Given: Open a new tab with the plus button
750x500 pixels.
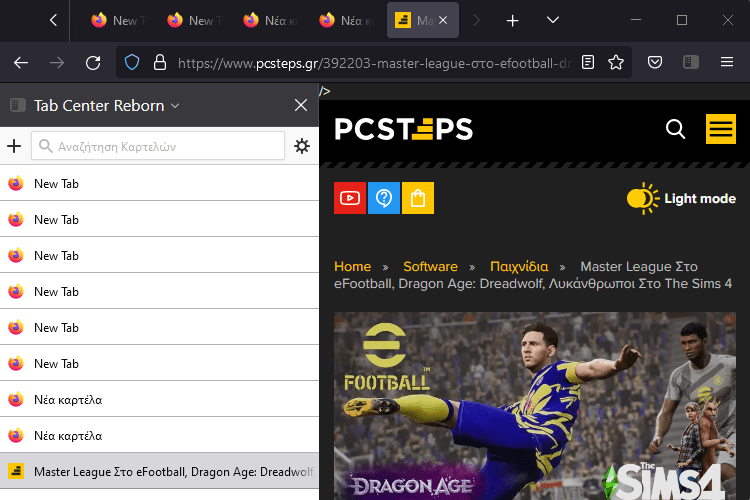Looking at the screenshot, I should pos(512,21).
